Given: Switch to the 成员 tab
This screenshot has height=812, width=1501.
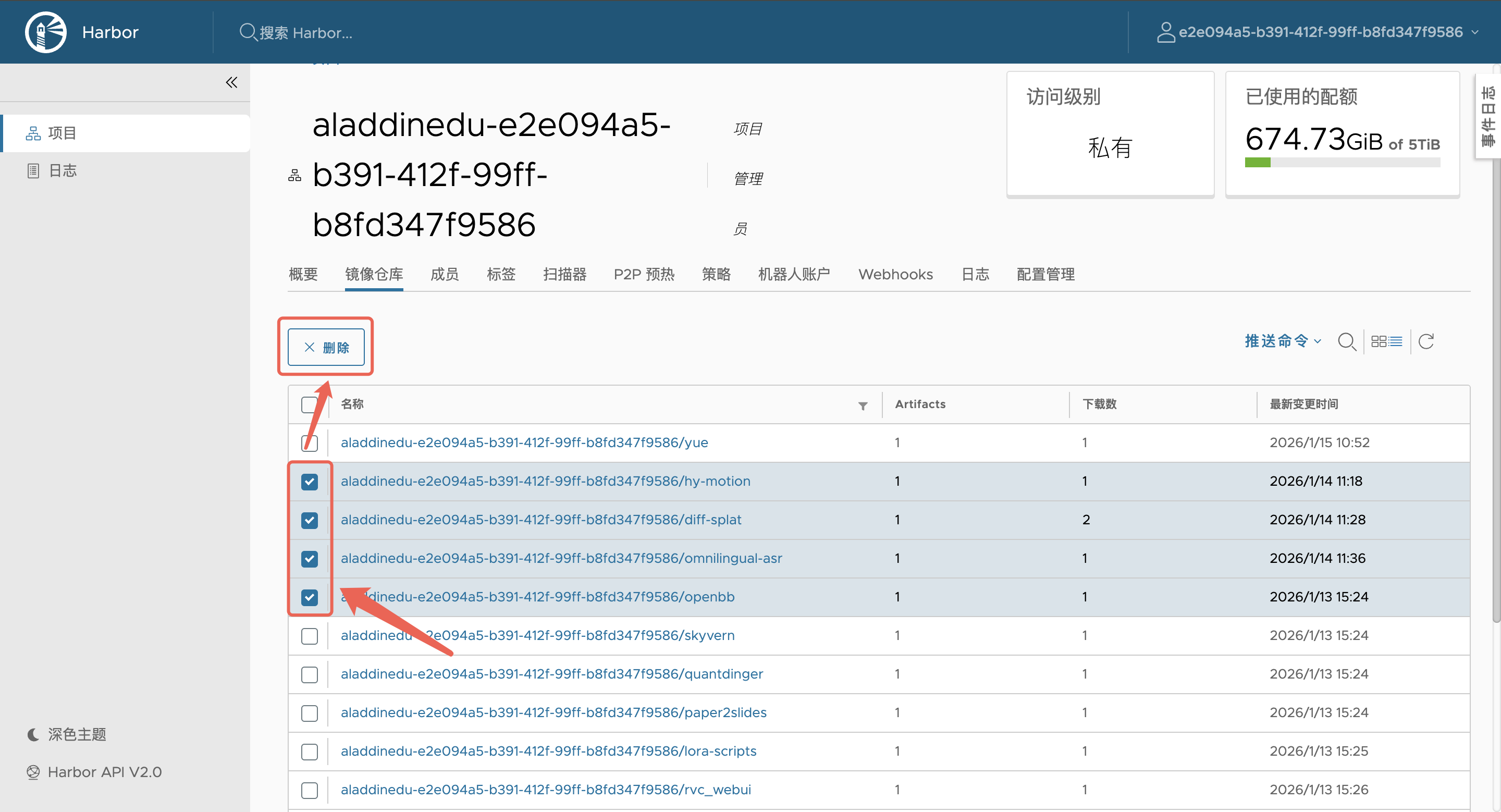Looking at the screenshot, I should click(x=444, y=274).
